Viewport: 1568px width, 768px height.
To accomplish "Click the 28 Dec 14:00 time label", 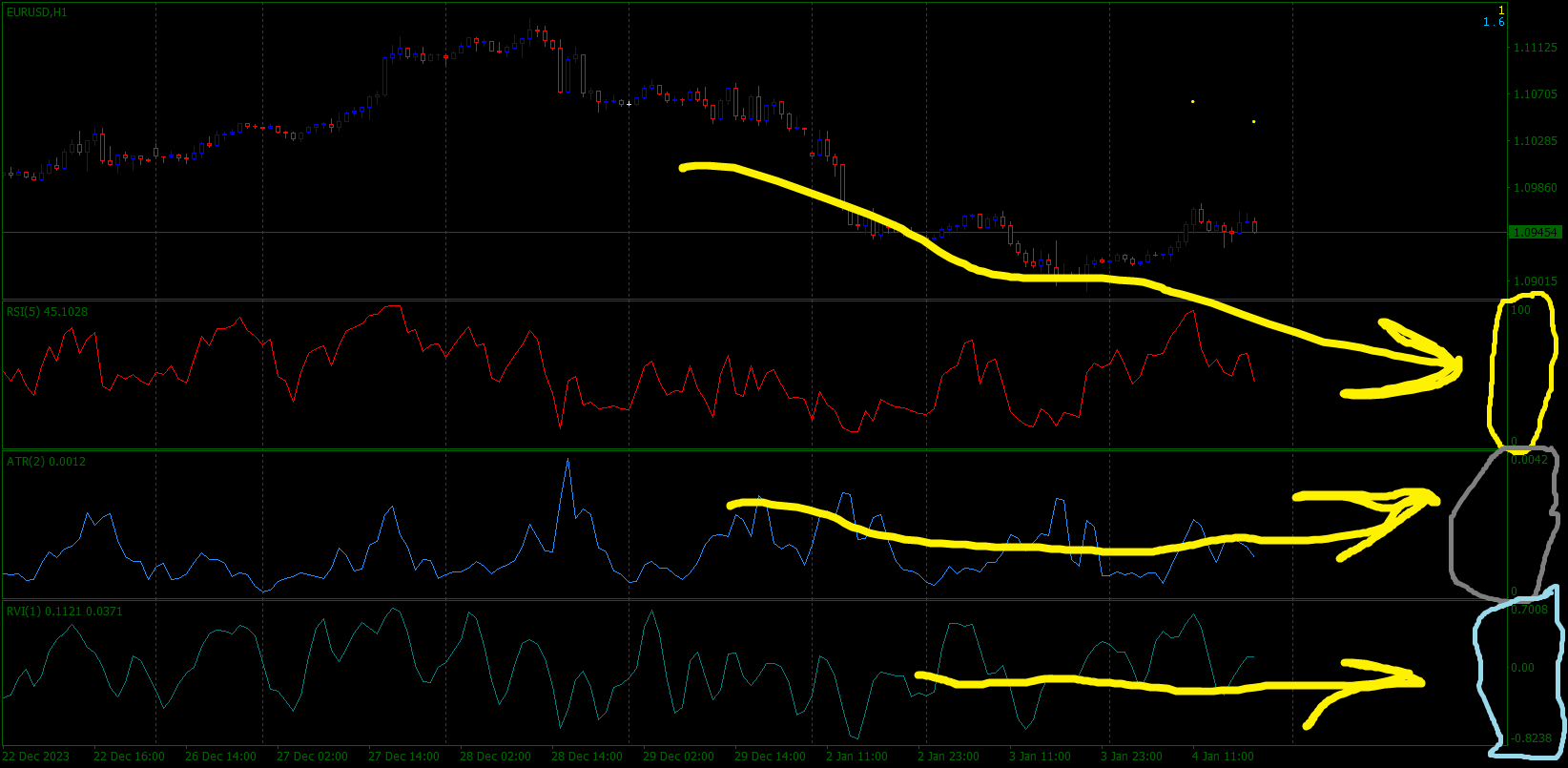I will point(588,757).
